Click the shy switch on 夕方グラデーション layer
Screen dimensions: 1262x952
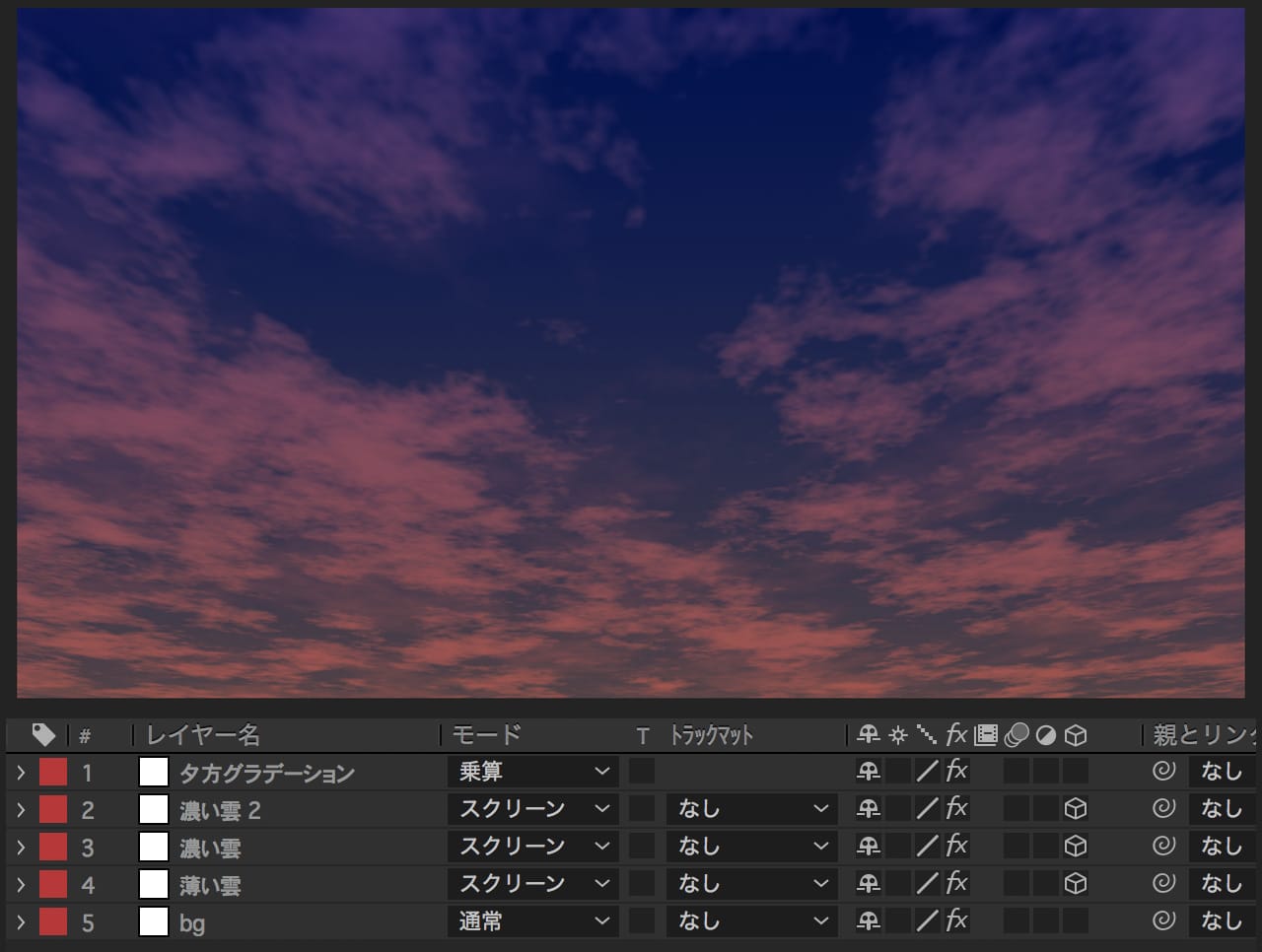point(869,772)
